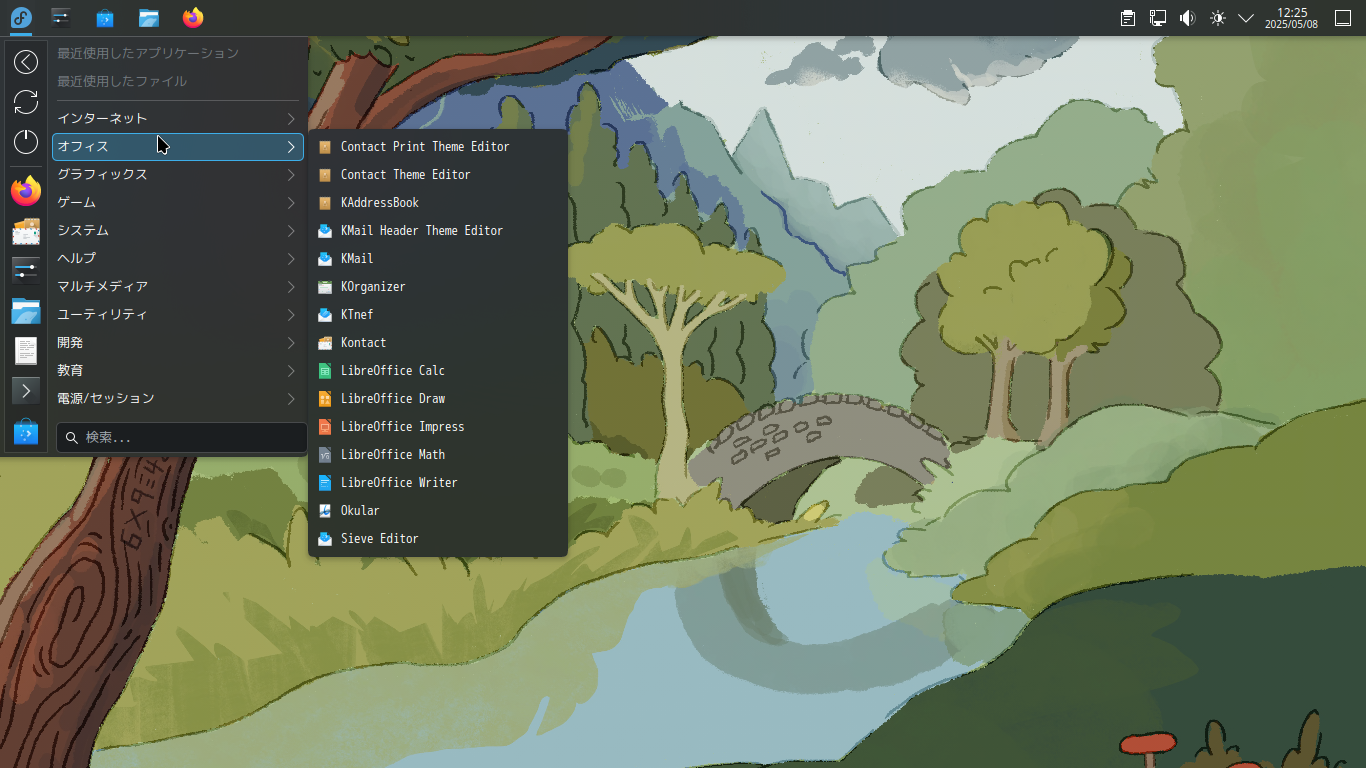Expand the インターネット category chevron
The width and height of the screenshot is (1366, 768).
click(291, 119)
